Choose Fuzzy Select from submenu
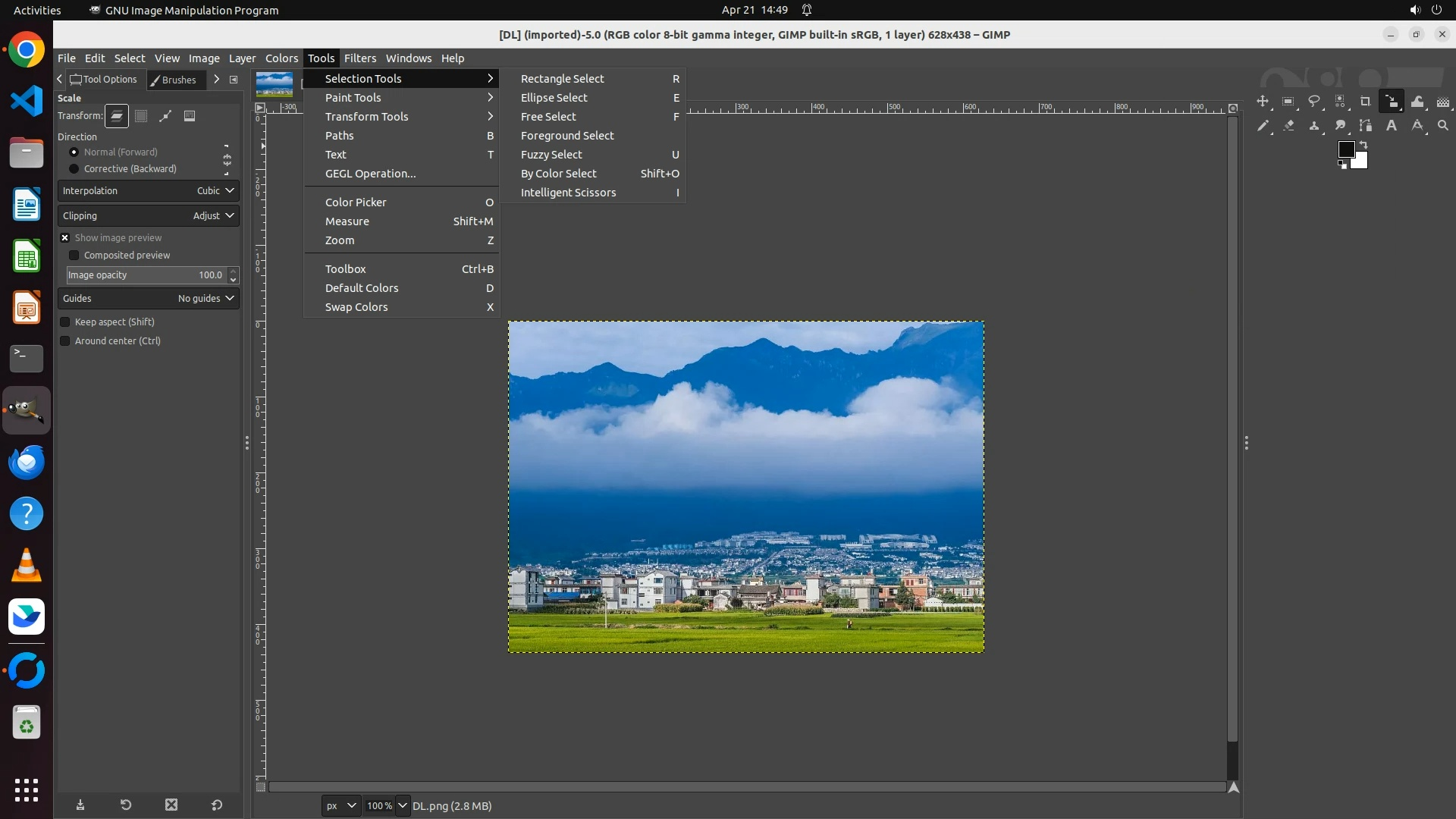 [x=551, y=155]
